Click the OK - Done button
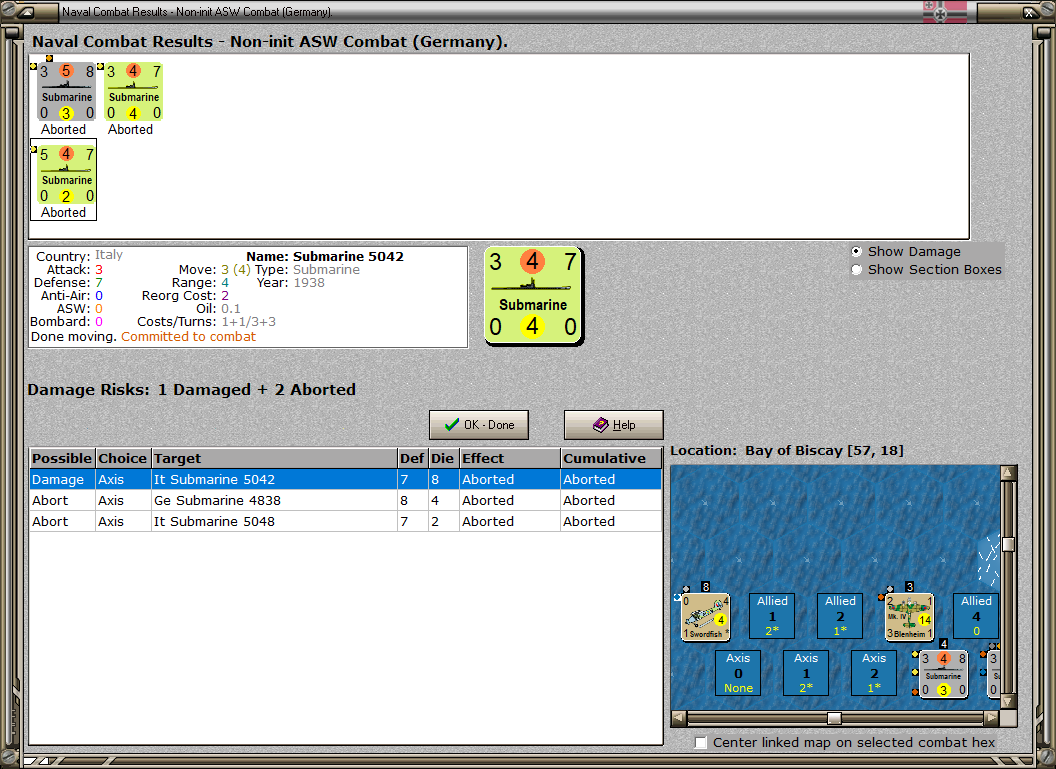Viewport: 1056px width, 769px height. point(479,425)
